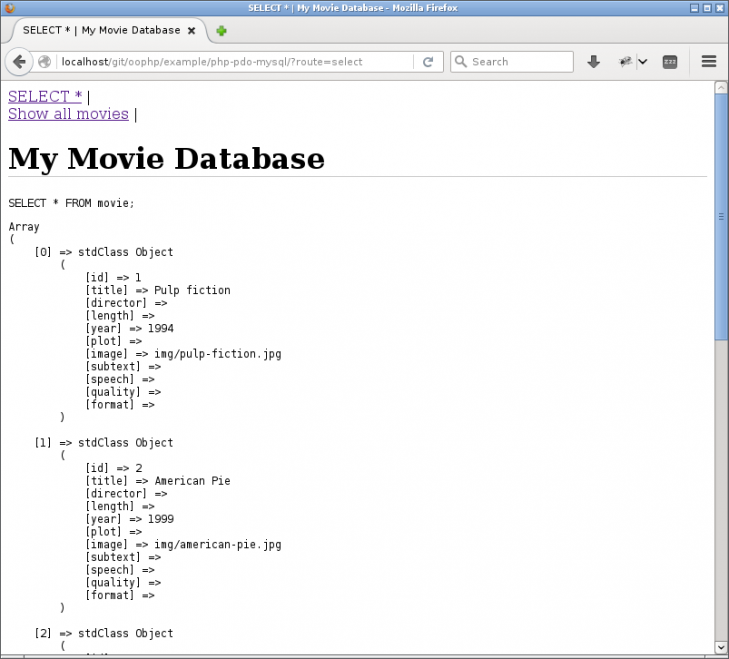Click '[title] => American Pie' line
729x659 pixels.
[158, 481]
